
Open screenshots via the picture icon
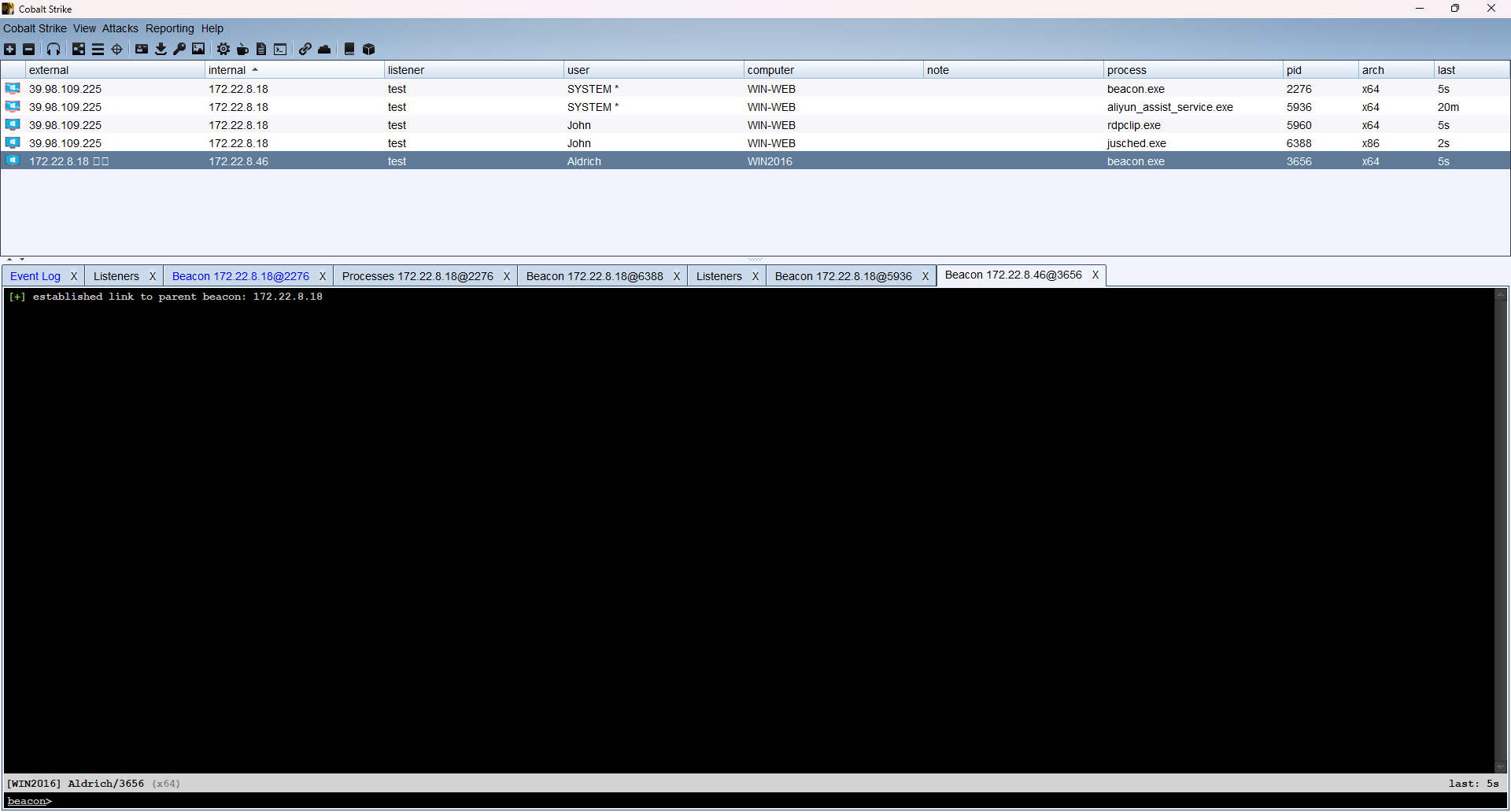coord(198,50)
